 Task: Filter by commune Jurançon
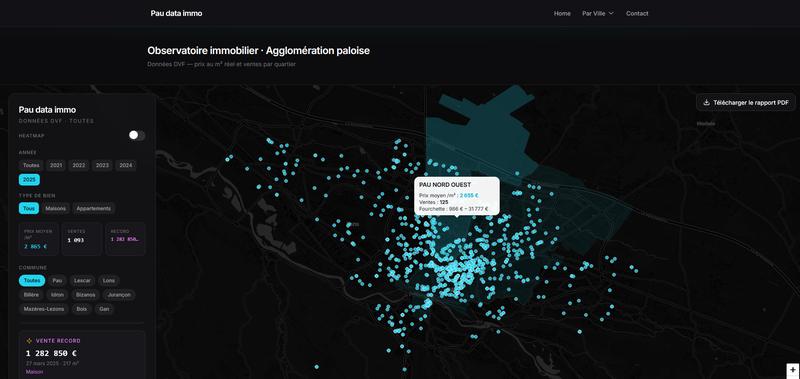tap(119, 295)
